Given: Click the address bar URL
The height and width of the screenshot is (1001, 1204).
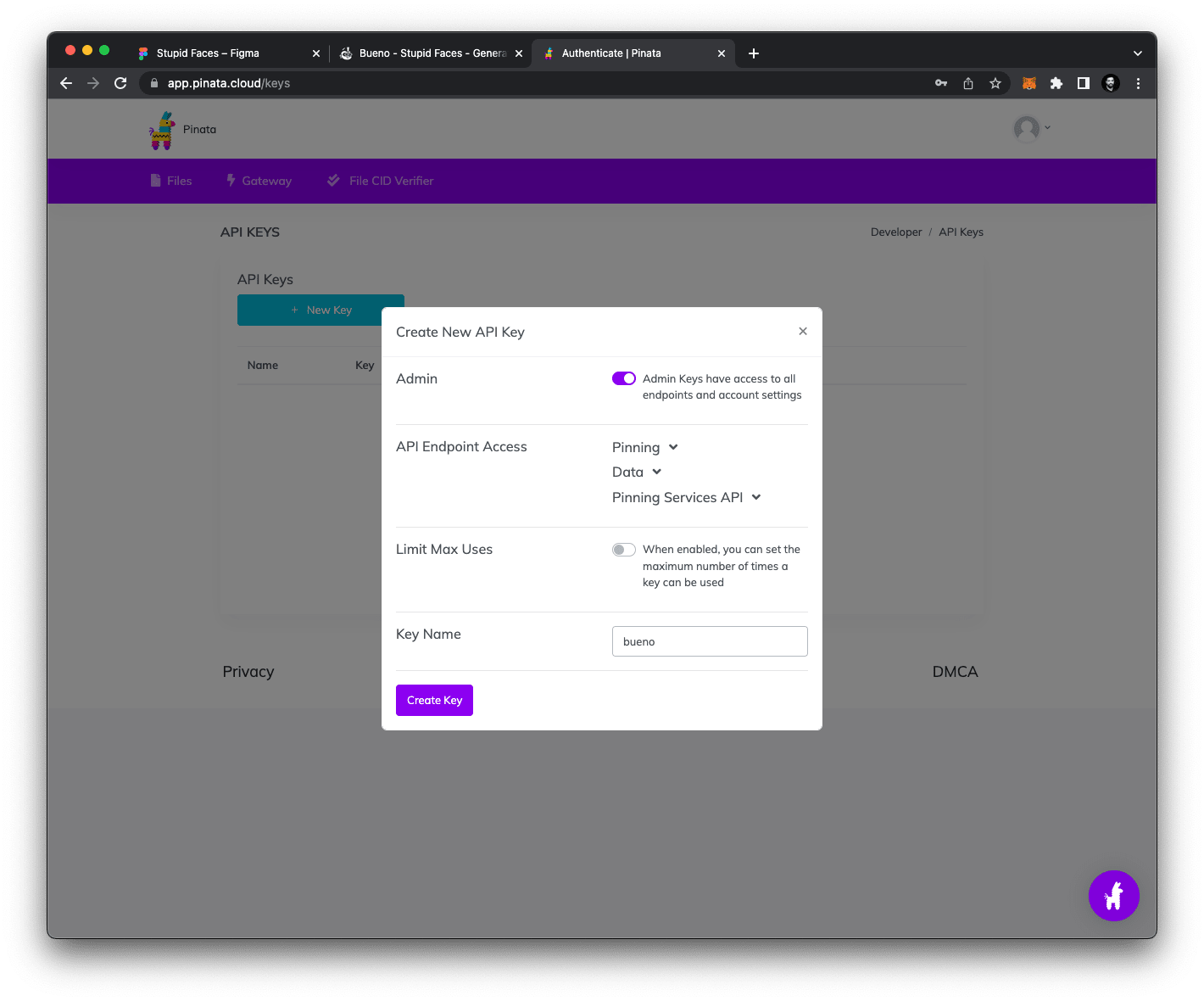Looking at the screenshot, I should pyautogui.click(x=229, y=83).
